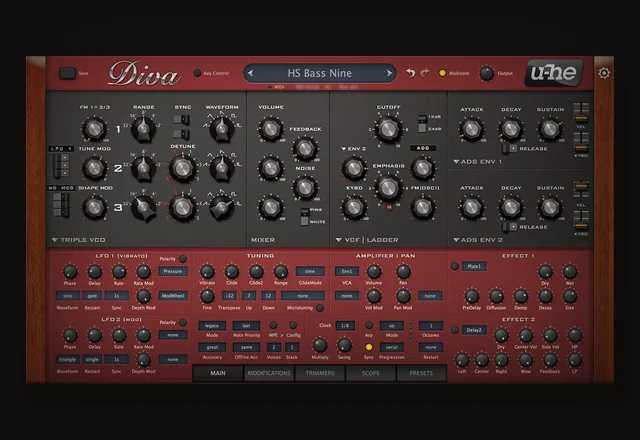640x440 pixels.
Task: Toggle the Key Control LED
Action: coord(197,73)
